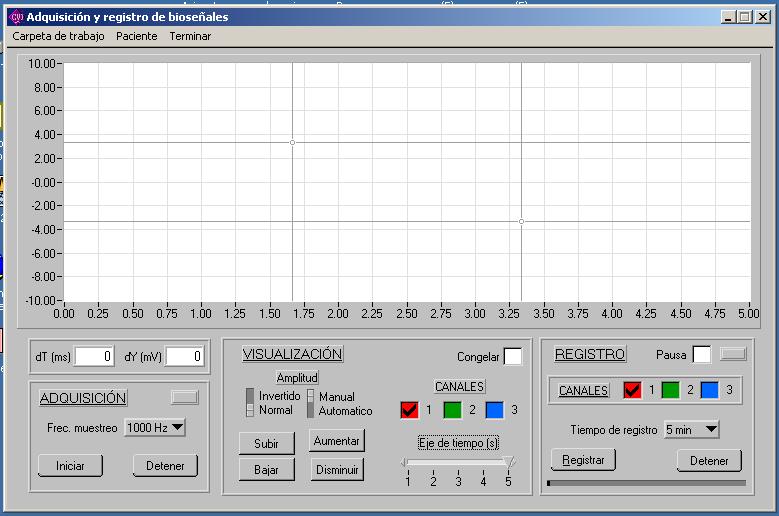Click the Registrar button
This screenshot has height=516, width=779.
(x=583, y=460)
